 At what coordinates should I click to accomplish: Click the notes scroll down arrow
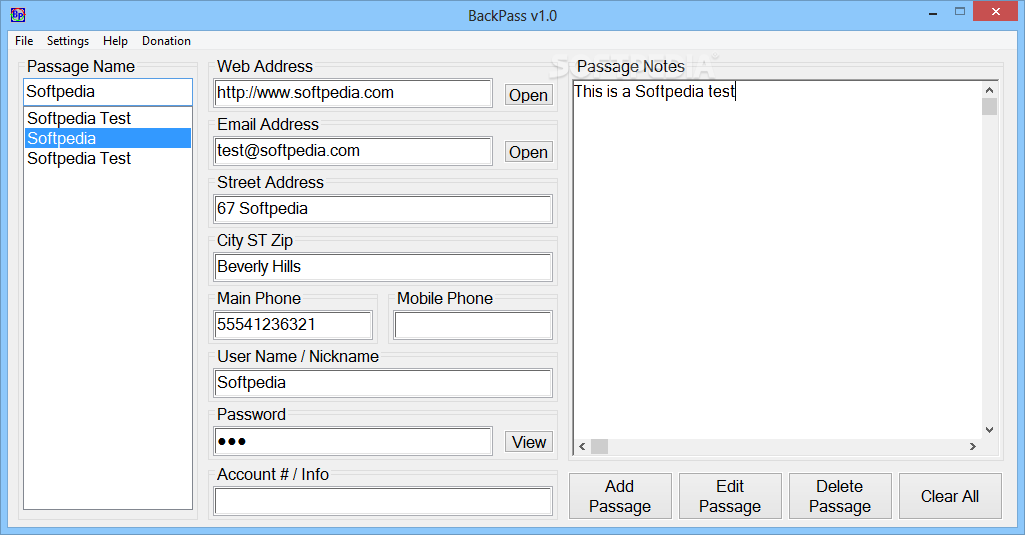click(x=989, y=430)
